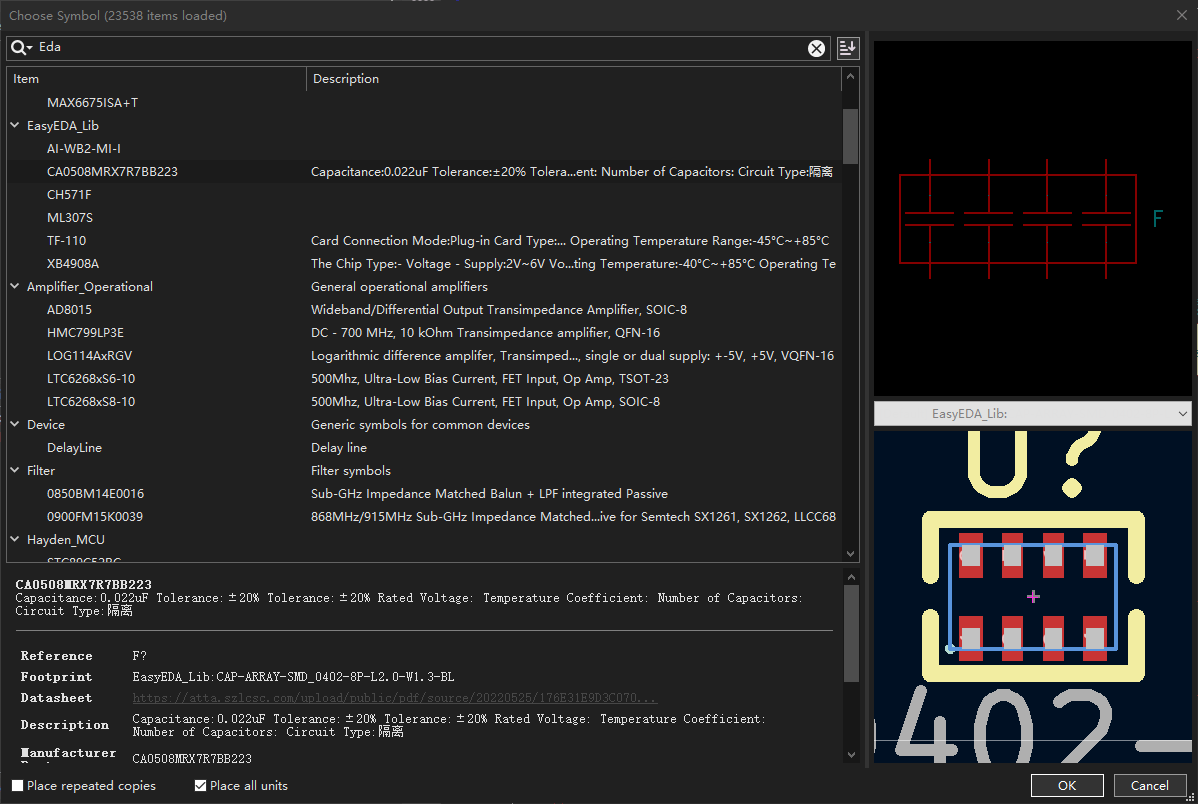
Task: Click Reference value 'F?'
Action: 139,655
